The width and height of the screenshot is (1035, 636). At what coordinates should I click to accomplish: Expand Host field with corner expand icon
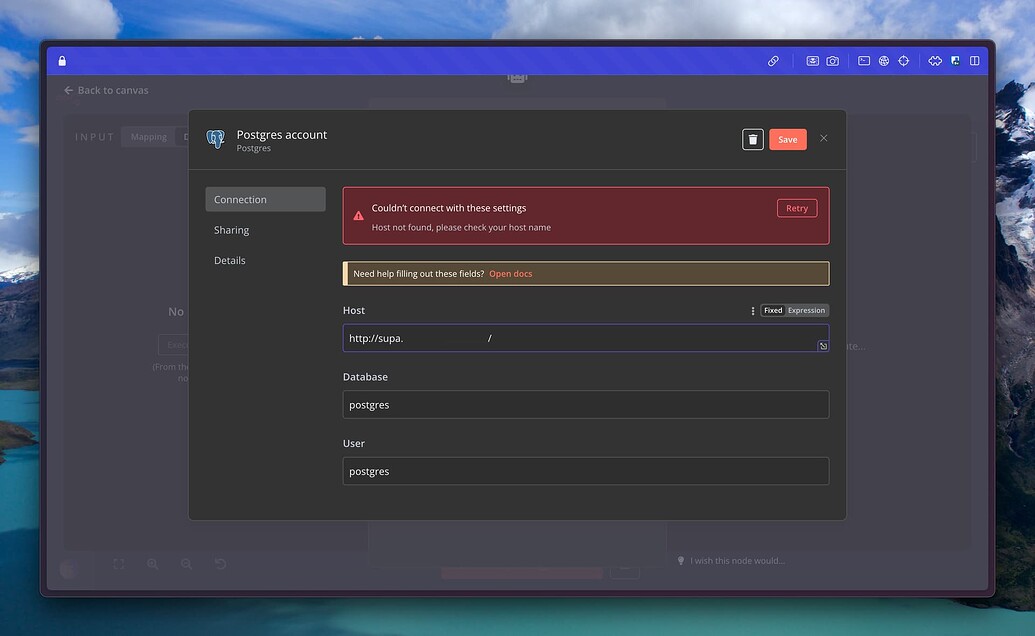[822, 346]
